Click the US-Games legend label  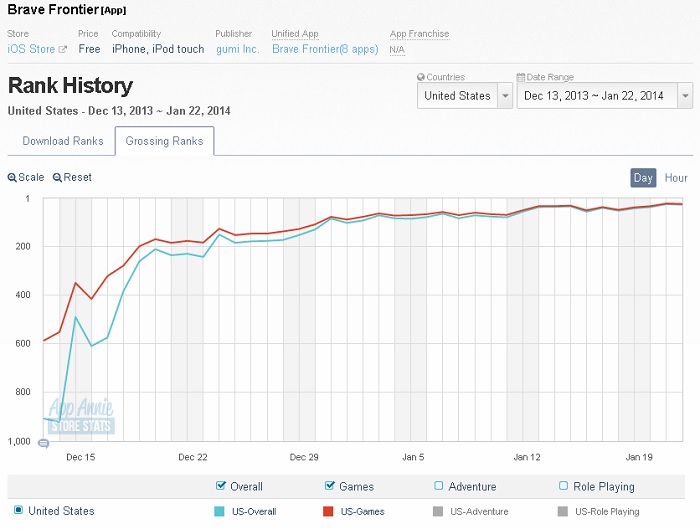click(x=362, y=512)
